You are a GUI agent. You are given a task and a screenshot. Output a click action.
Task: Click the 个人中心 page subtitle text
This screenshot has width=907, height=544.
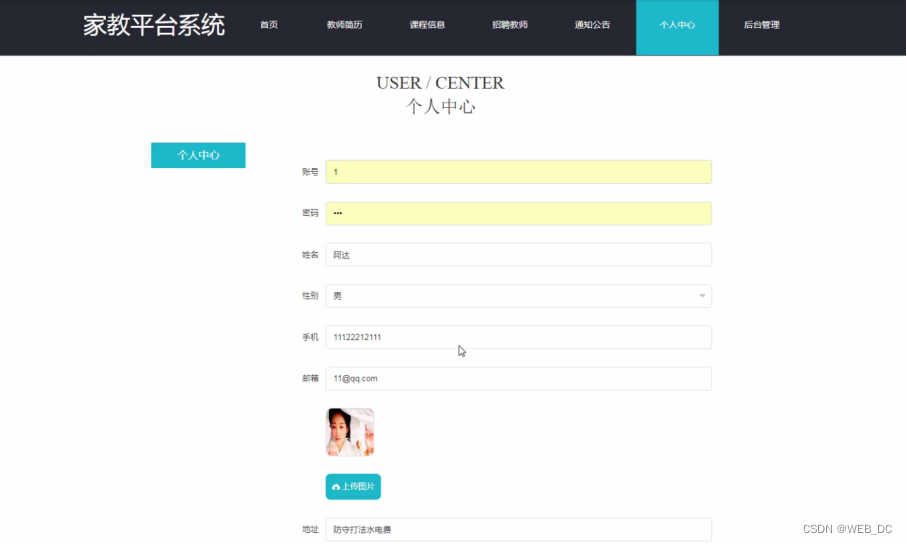point(440,106)
